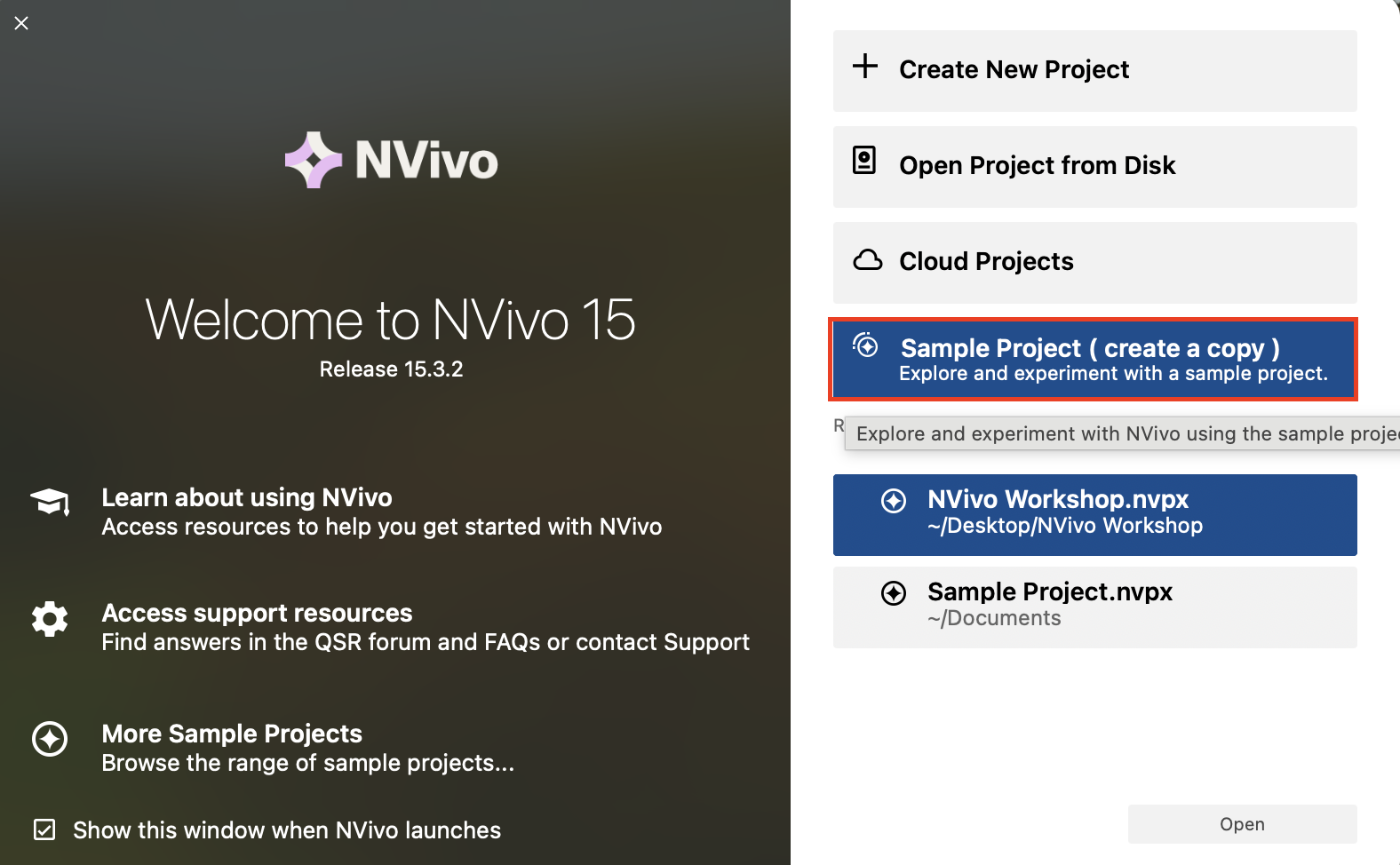Click the Open button

coord(1242,824)
